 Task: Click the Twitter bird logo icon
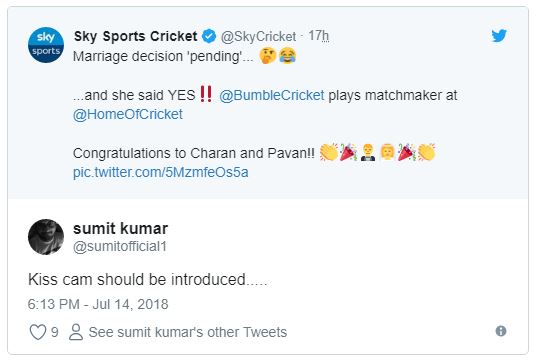[x=499, y=35]
